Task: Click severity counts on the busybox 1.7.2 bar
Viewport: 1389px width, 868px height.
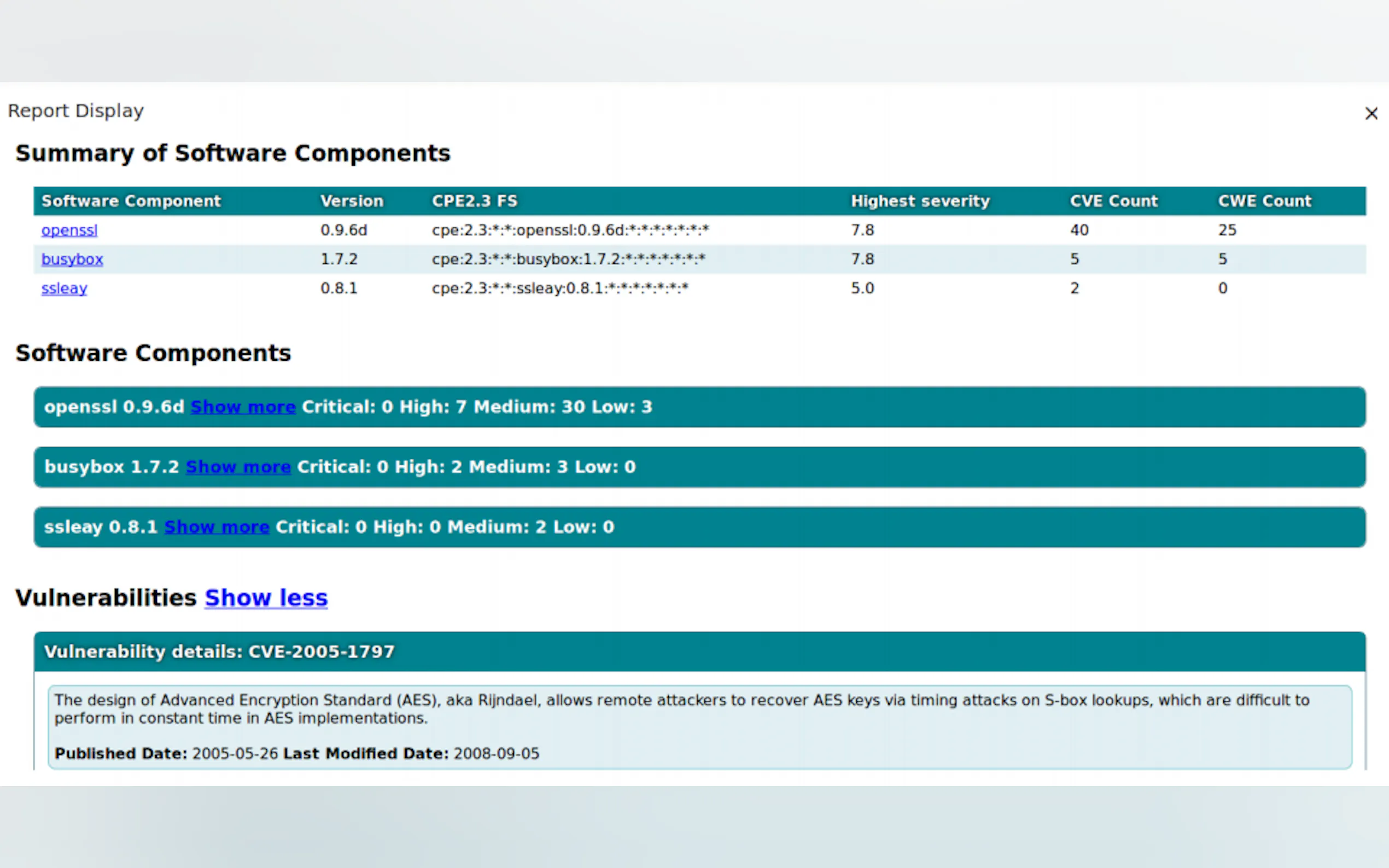Action: pos(466,467)
